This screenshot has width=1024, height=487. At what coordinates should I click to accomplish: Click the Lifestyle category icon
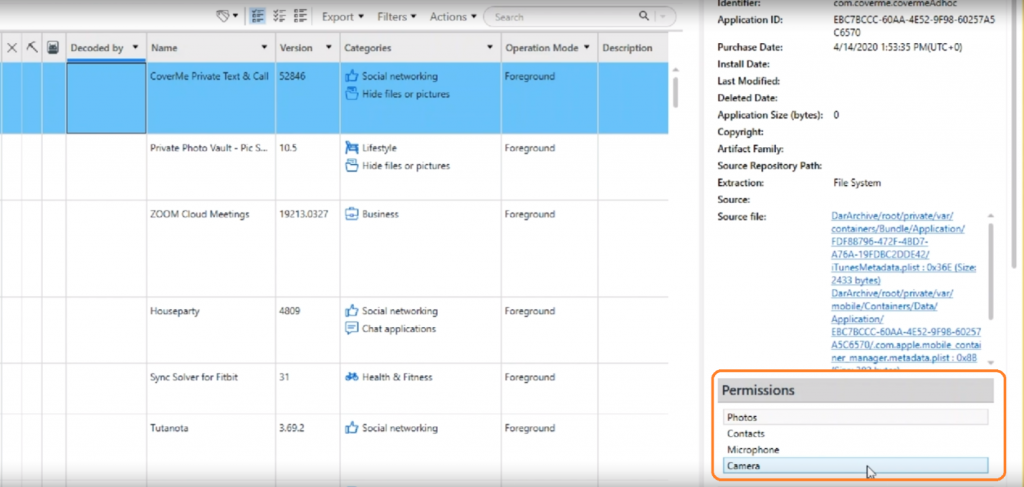(x=352, y=148)
